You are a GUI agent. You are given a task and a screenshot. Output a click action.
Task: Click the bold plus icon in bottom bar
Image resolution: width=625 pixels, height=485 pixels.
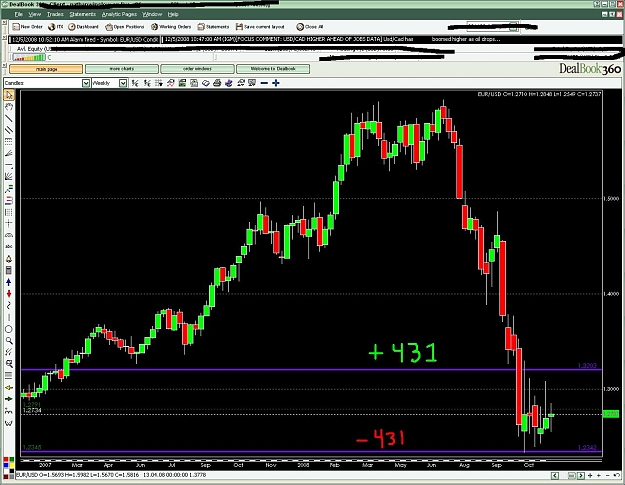coord(590,475)
